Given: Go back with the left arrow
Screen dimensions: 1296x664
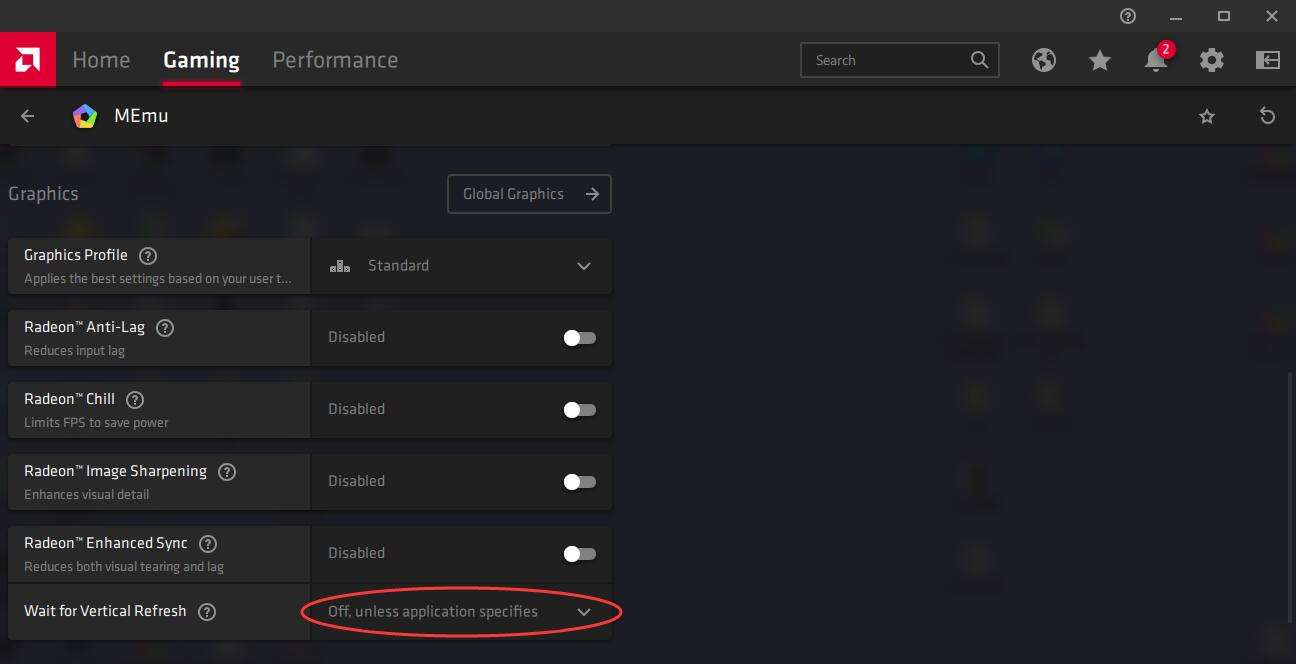Looking at the screenshot, I should point(28,116).
